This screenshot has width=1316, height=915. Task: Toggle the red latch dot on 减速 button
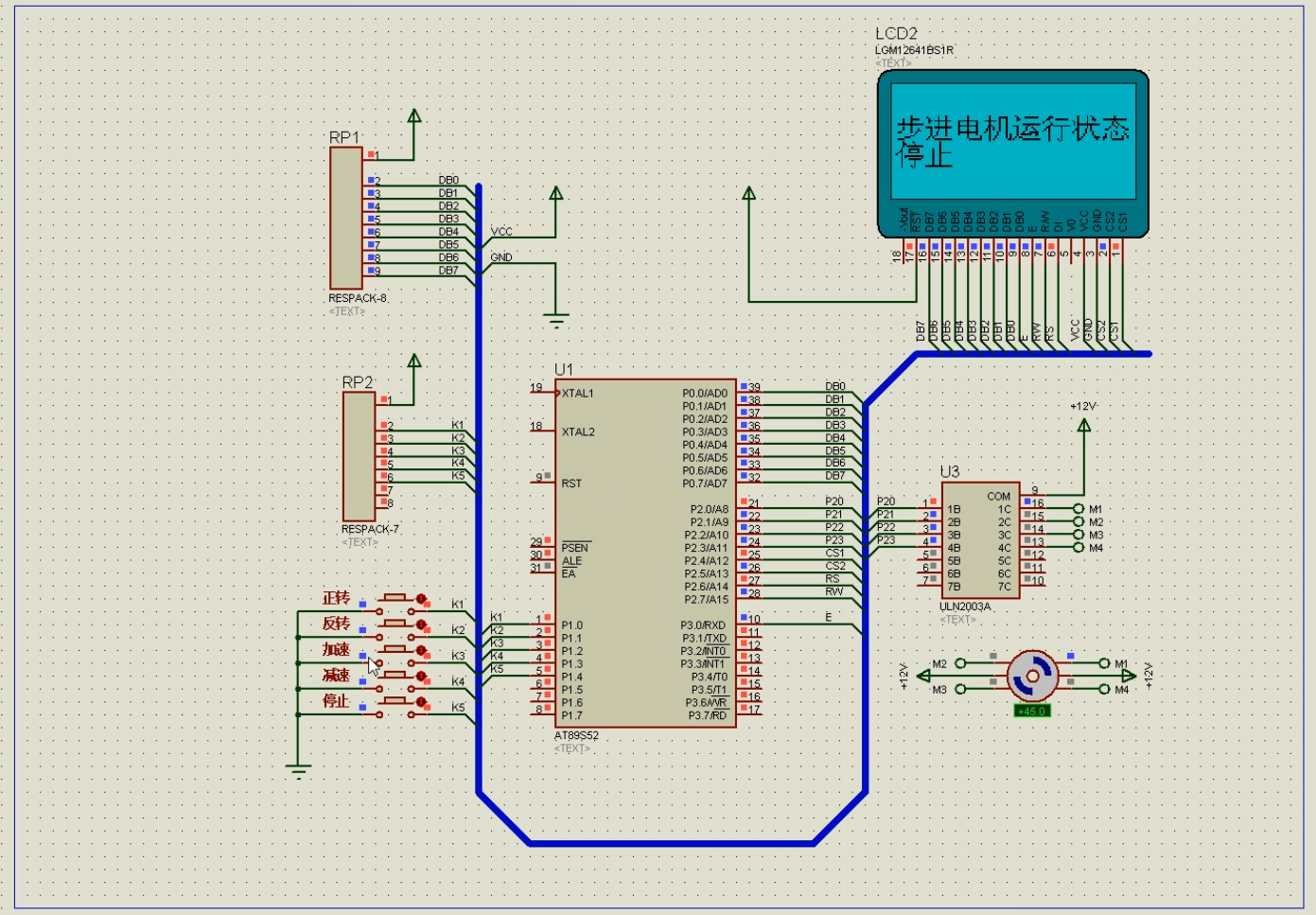click(421, 677)
